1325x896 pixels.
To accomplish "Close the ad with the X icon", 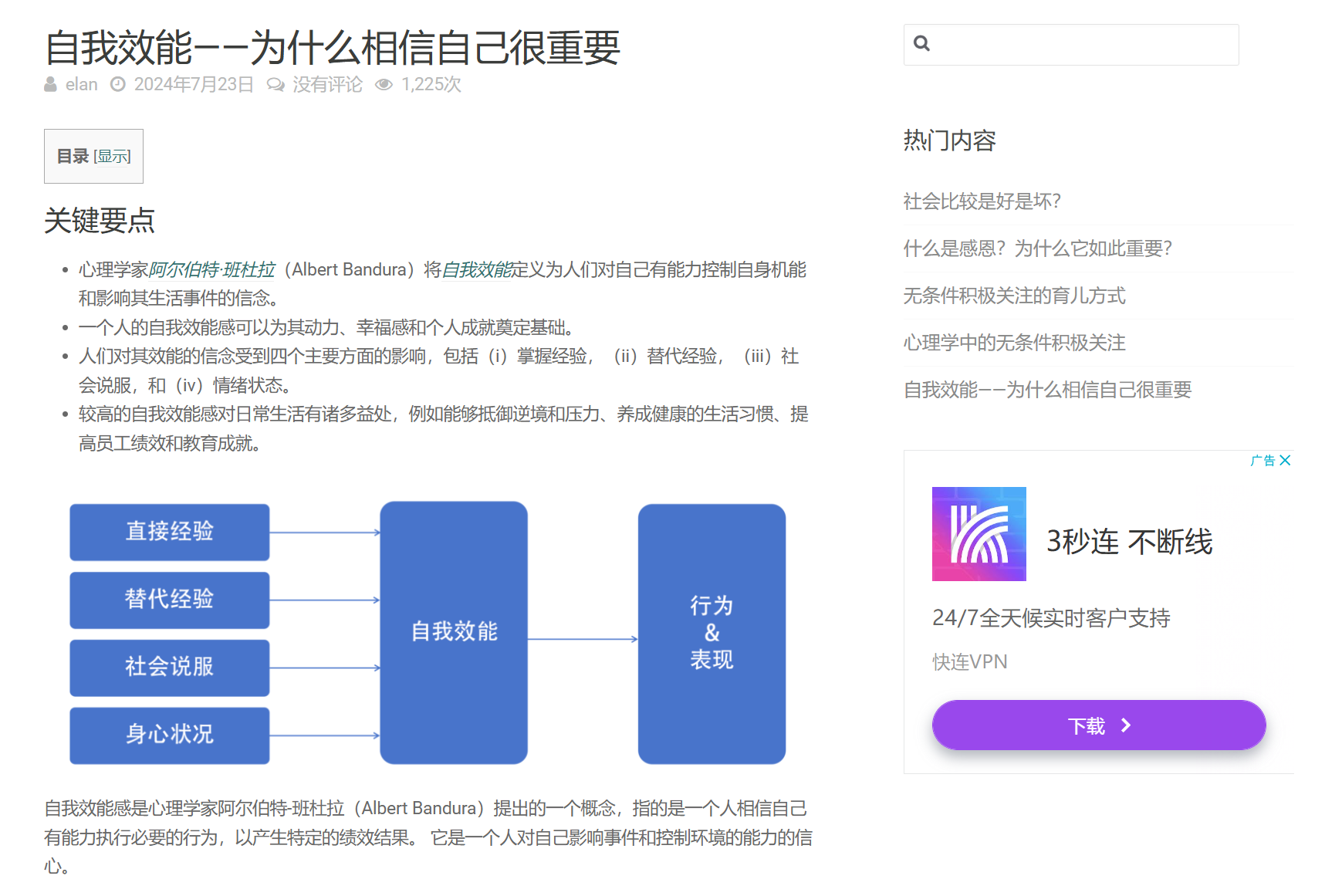I will tap(1285, 461).
